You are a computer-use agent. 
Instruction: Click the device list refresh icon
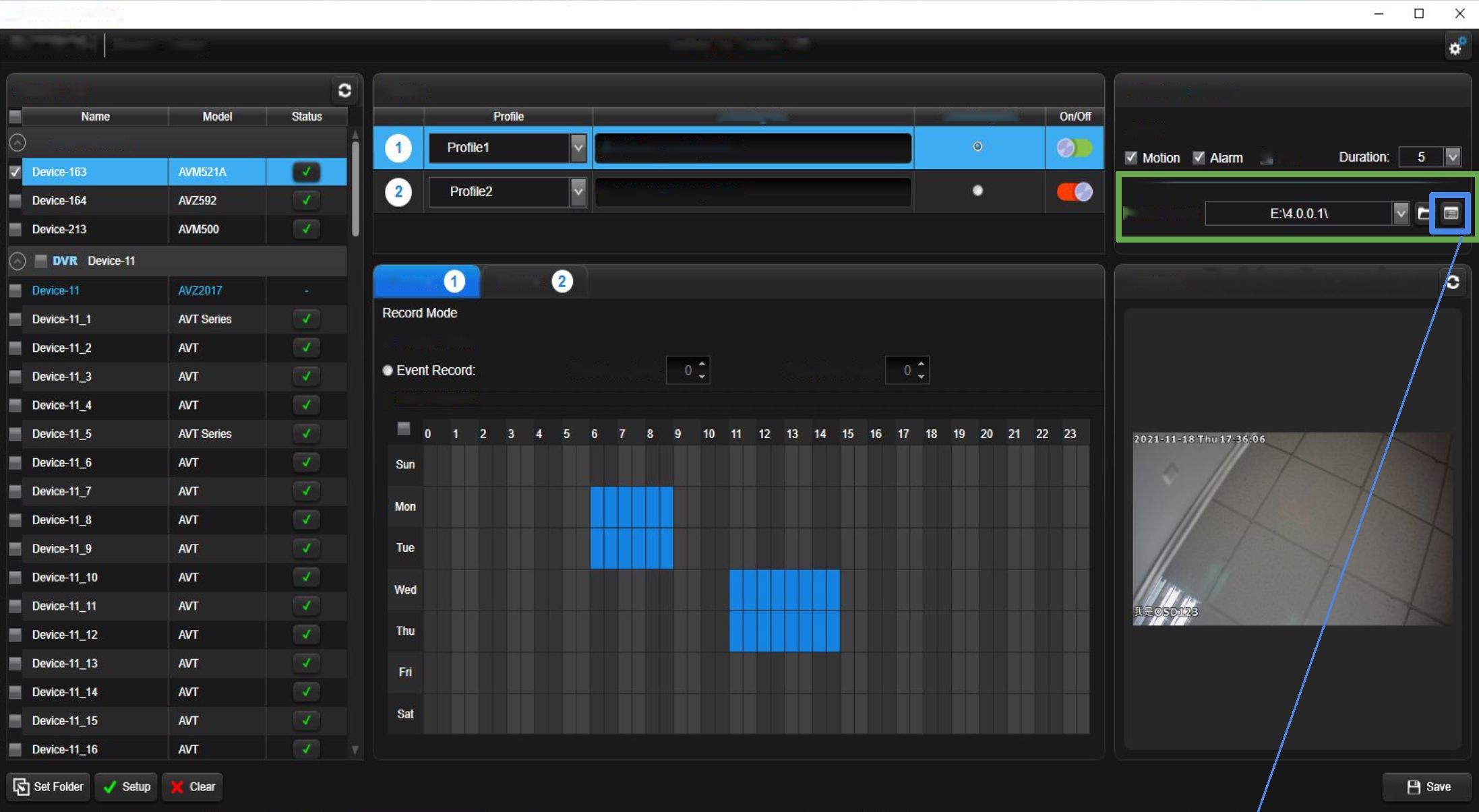(x=344, y=90)
